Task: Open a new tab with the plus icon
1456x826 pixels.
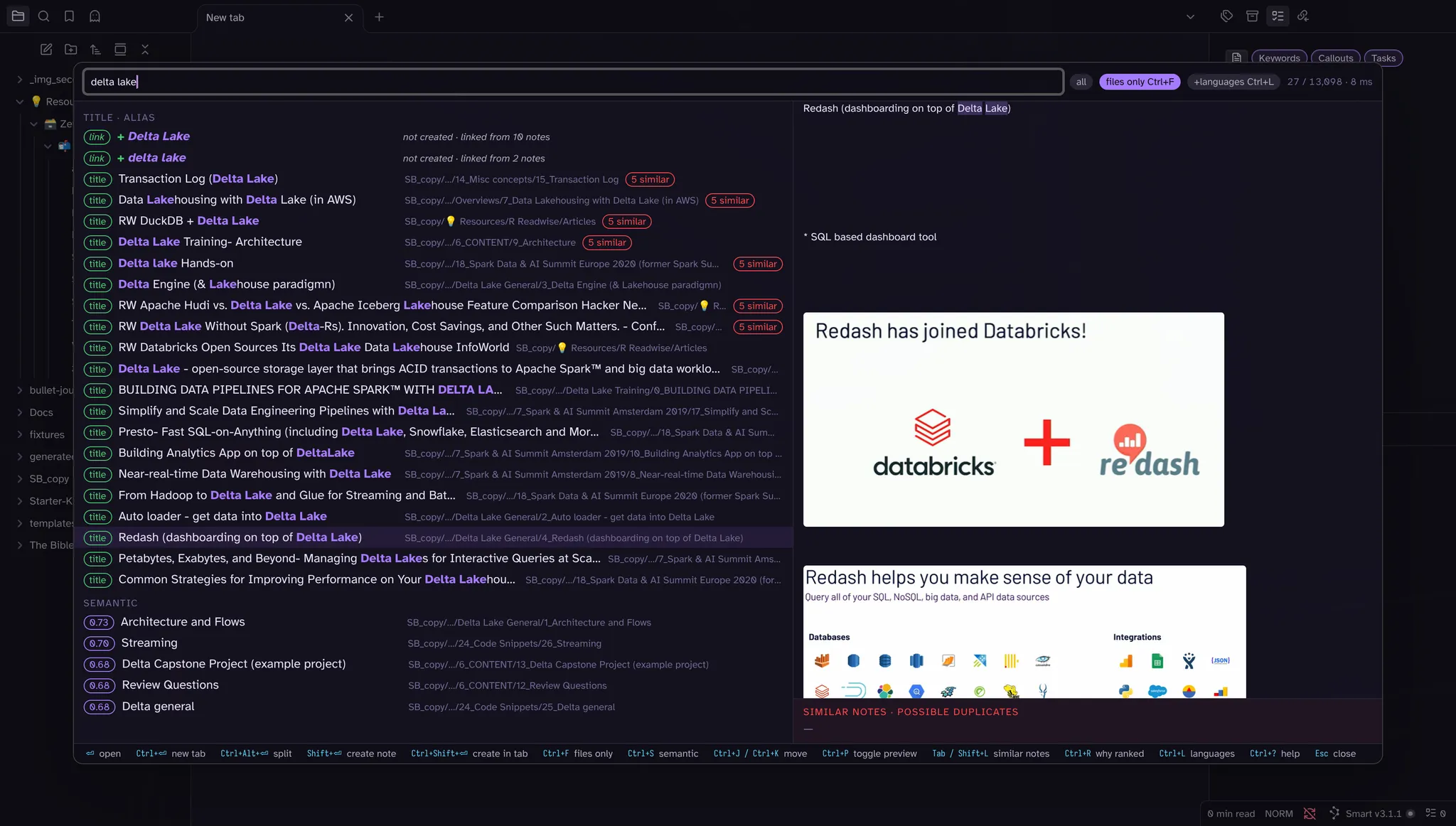Action: (379, 17)
